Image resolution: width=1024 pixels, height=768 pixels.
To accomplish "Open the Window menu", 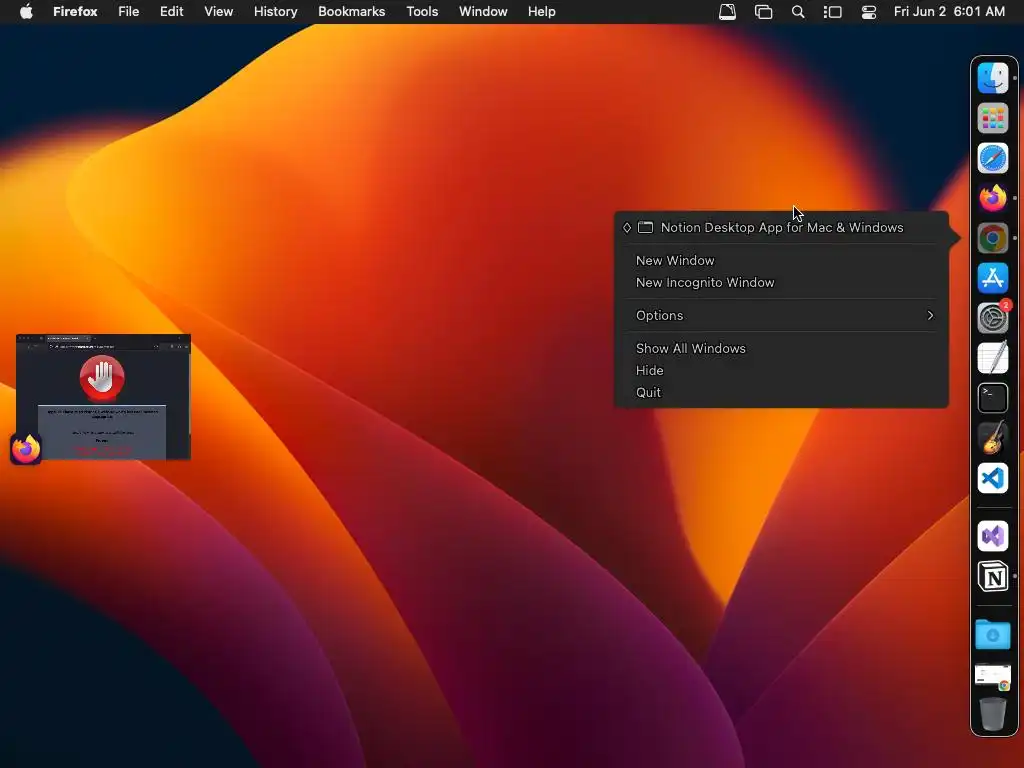I will (x=483, y=12).
